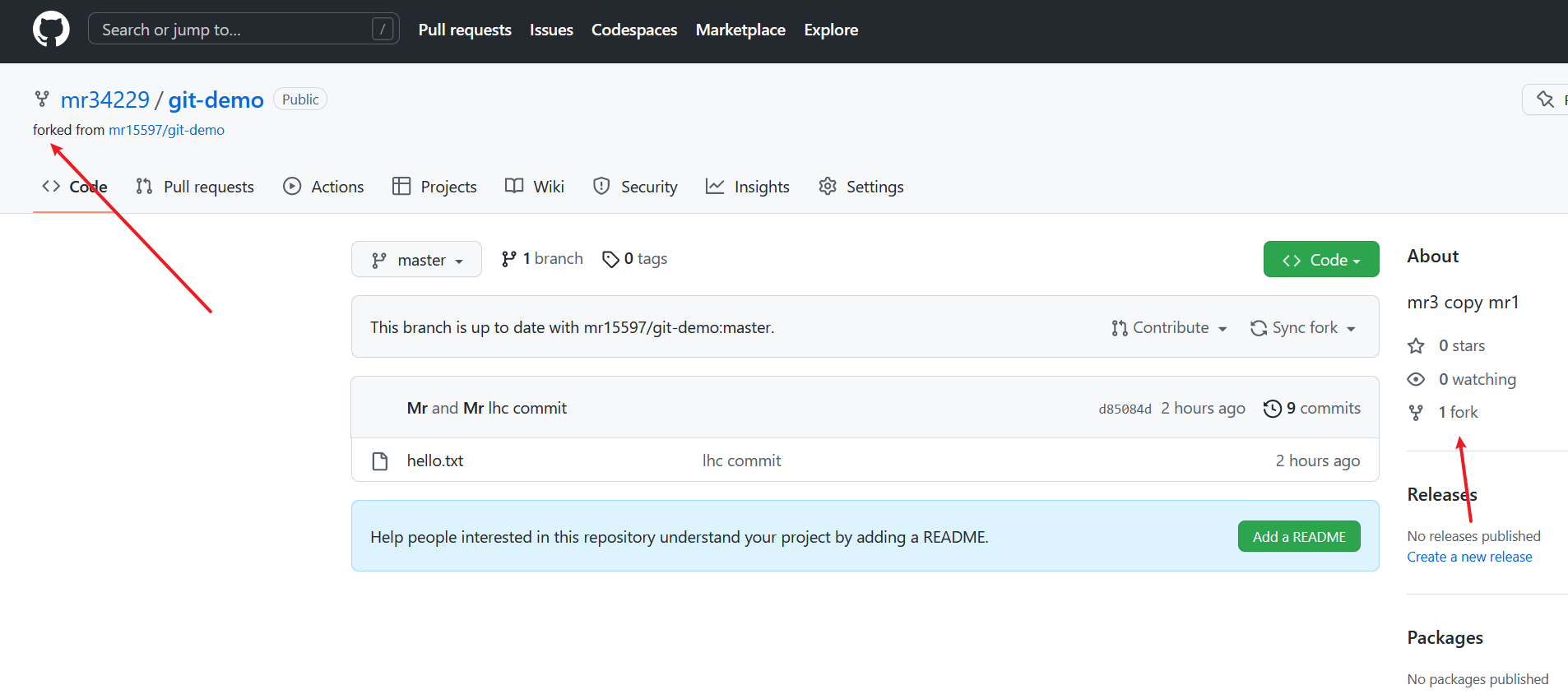This screenshot has width=1568, height=694.
Task: Click the Sync fork refresh icon
Action: [1259, 328]
